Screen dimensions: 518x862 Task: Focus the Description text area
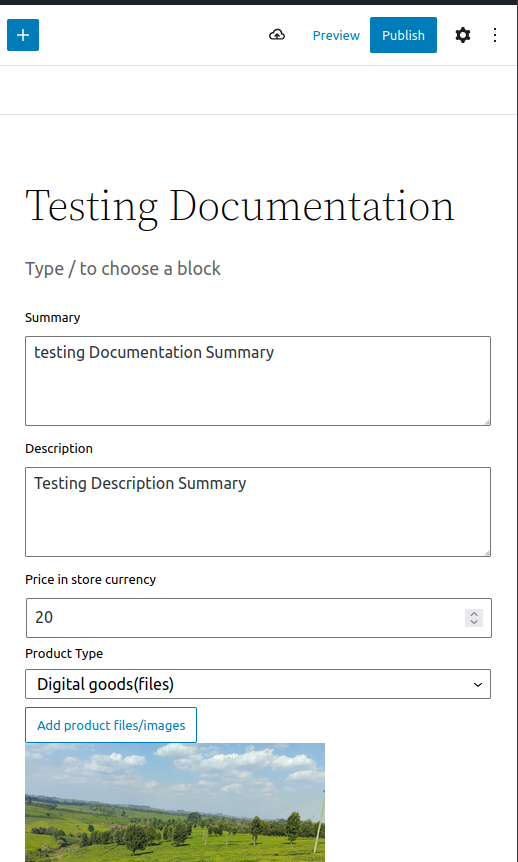click(258, 512)
